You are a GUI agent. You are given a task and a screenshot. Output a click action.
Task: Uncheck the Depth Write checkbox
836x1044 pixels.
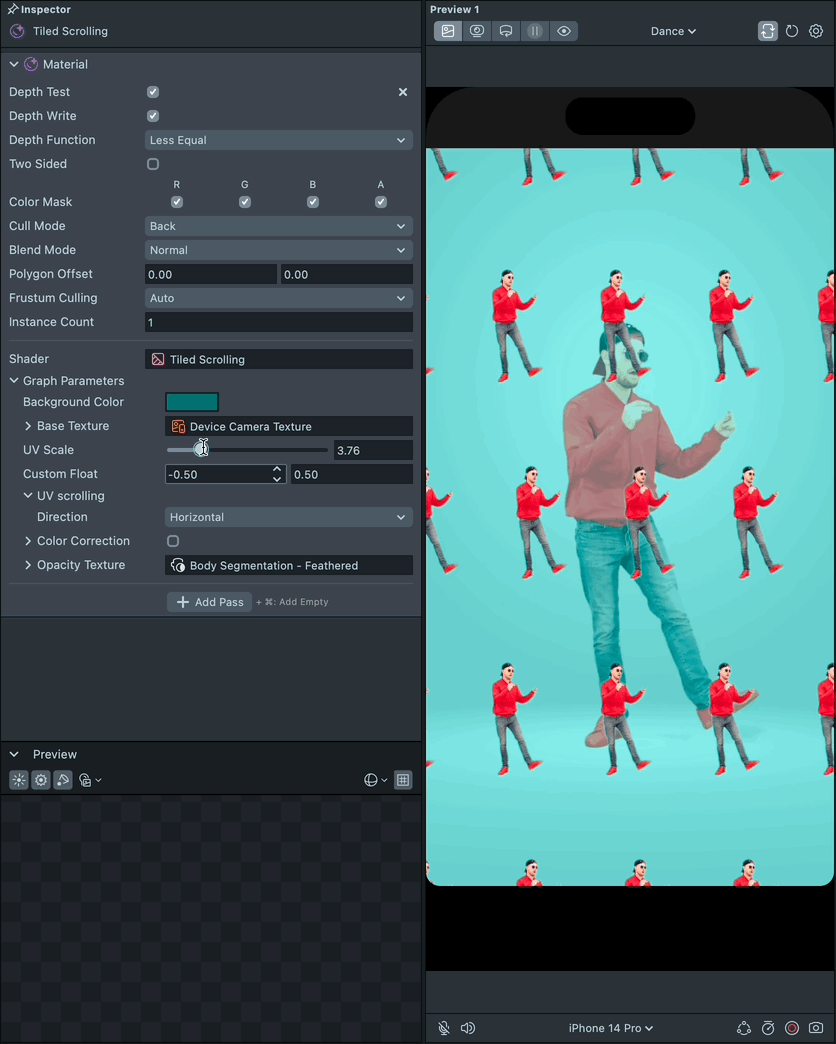click(x=153, y=116)
